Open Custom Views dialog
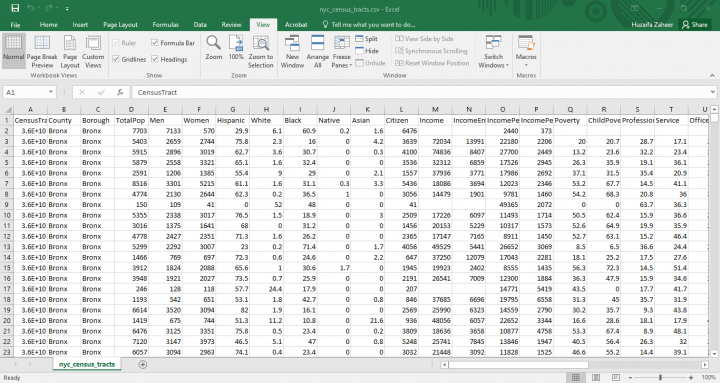The height and width of the screenshot is (383, 720). [93, 51]
